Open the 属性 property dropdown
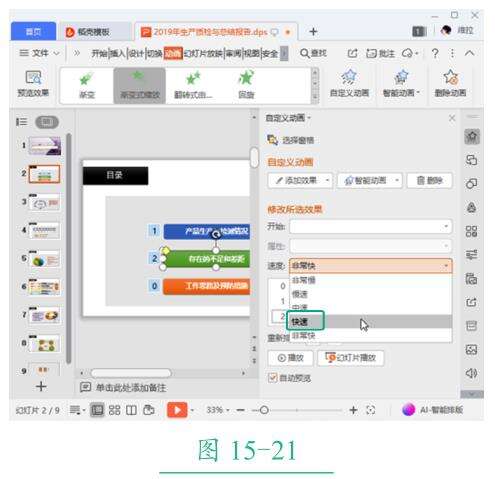Image resolution: width=495 pixels, height=479 pixels. (370, 246)
